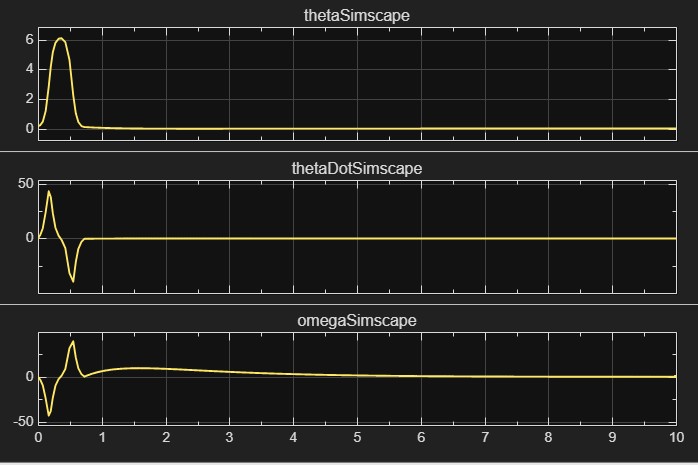Image resolution: width=698 pixels, height=465 pixels.
Task: Click x-axis tick label 10
Action: pyautogui.click(x=676, y=437)
